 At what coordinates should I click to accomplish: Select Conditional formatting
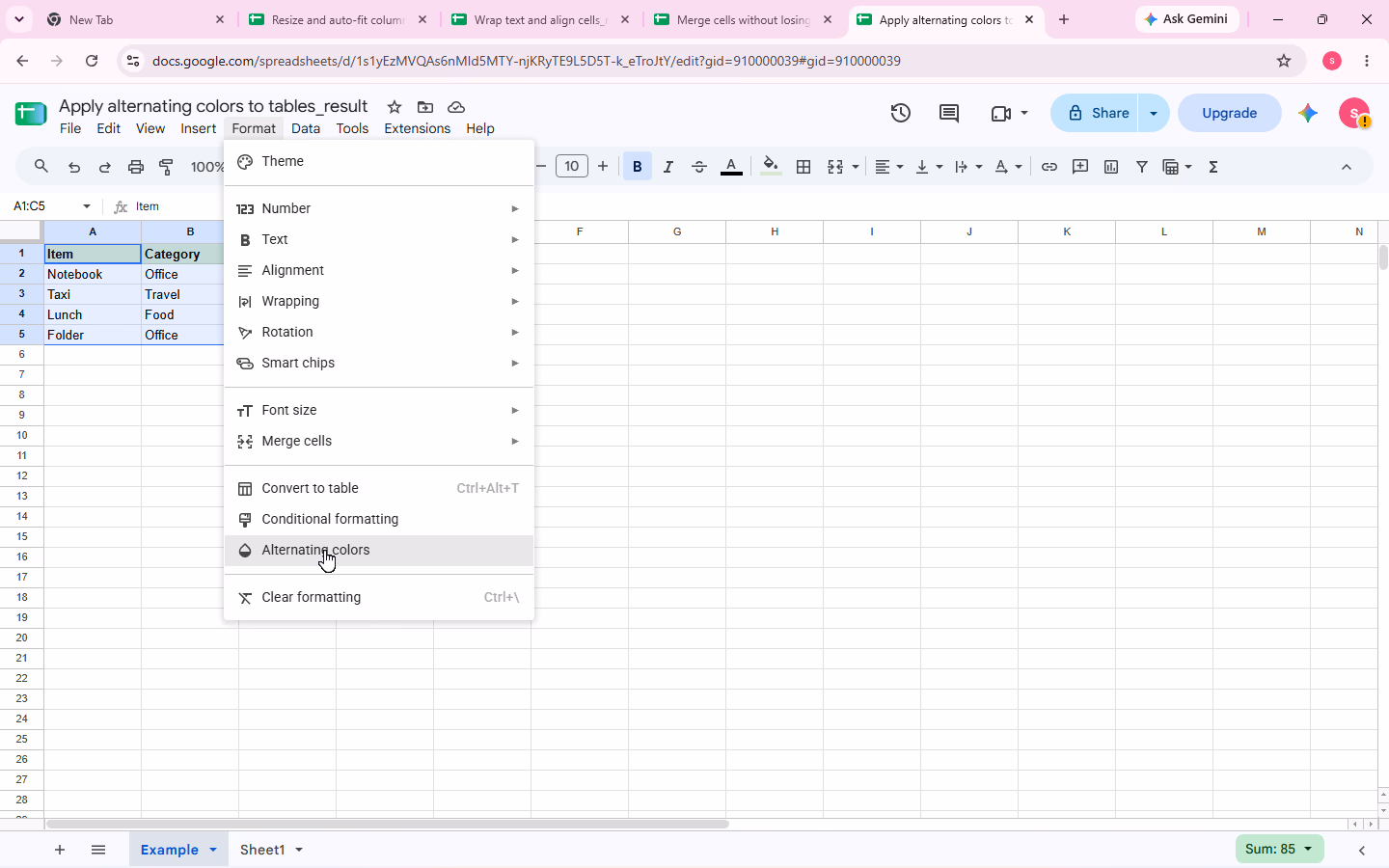tap(379, 519)
